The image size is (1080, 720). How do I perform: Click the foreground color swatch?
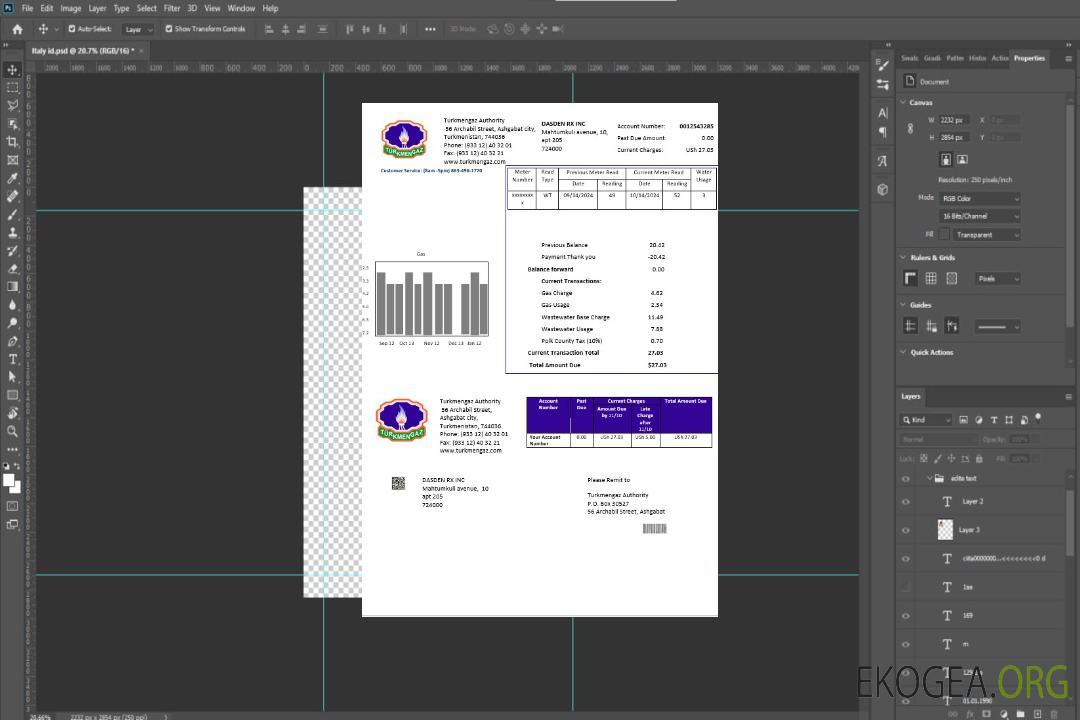[x=9, y=481]
